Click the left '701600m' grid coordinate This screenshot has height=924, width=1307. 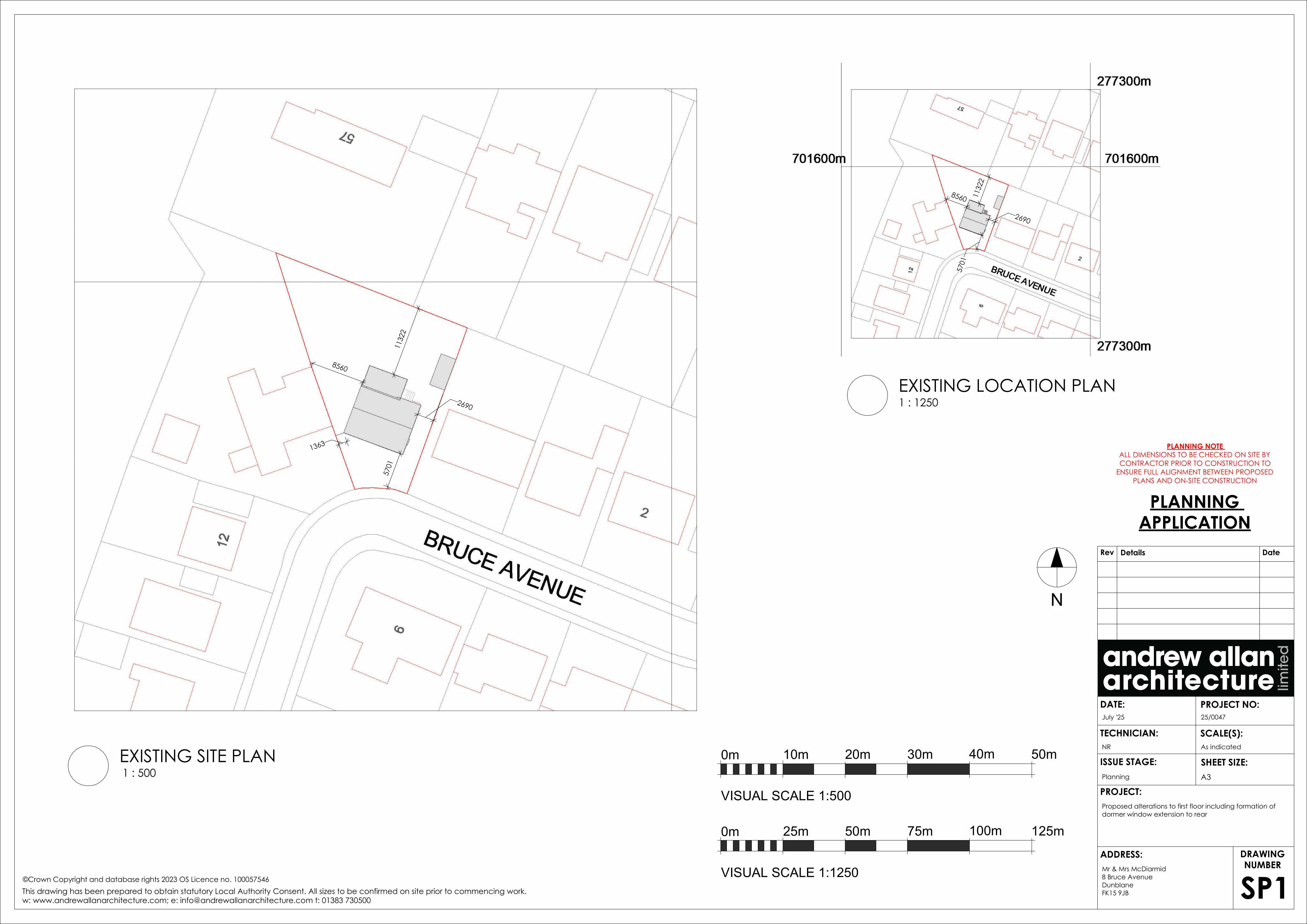click(818, 159)
